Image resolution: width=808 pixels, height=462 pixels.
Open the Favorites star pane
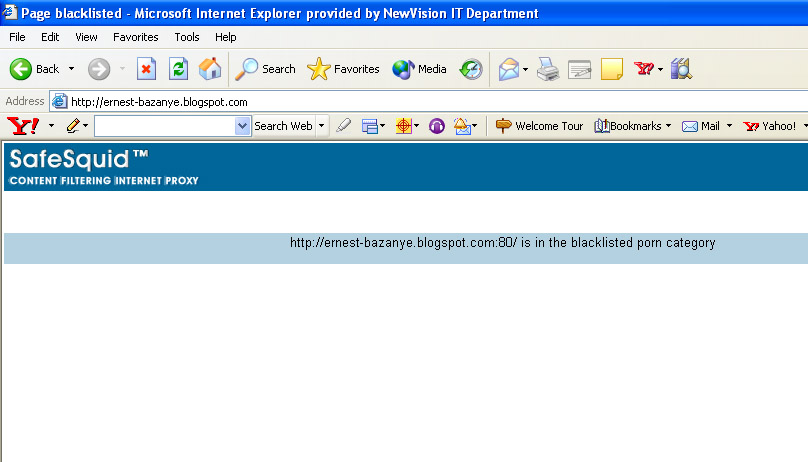(x=343, y=69)
